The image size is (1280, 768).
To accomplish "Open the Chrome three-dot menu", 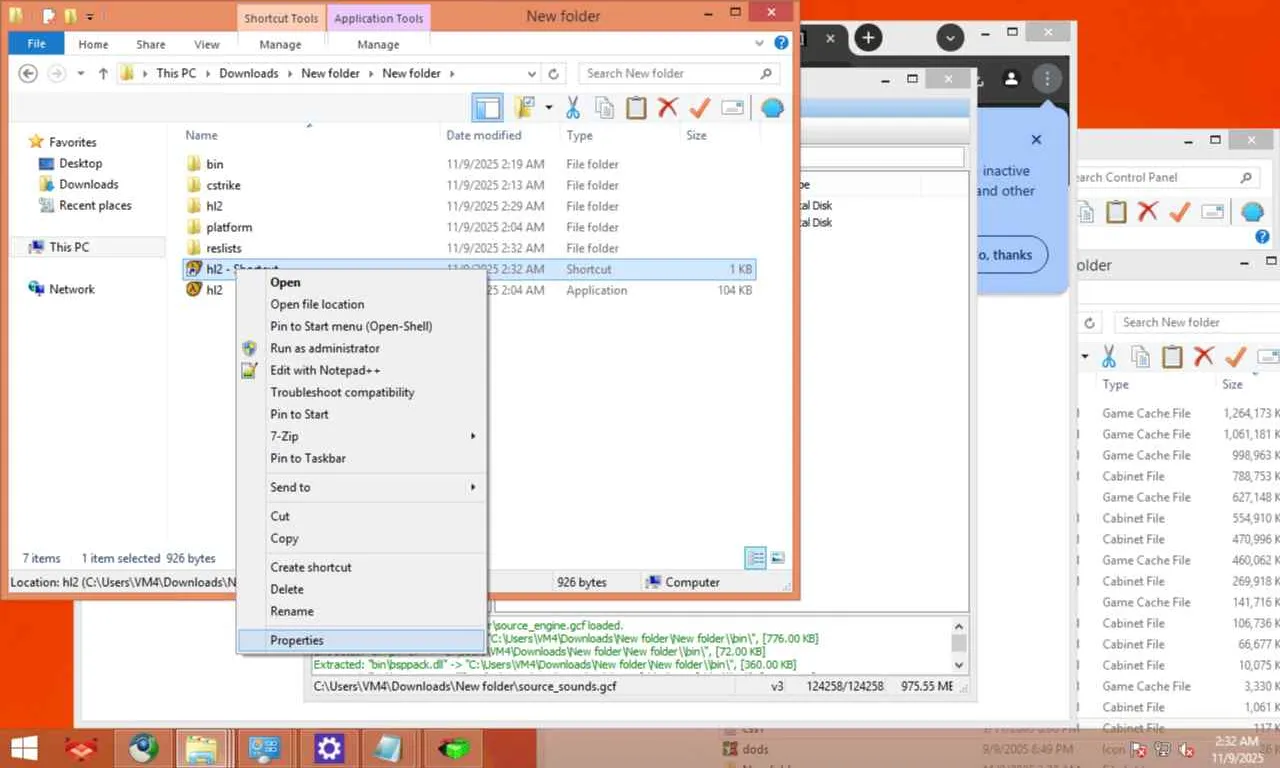I will tap(1047, 78).
